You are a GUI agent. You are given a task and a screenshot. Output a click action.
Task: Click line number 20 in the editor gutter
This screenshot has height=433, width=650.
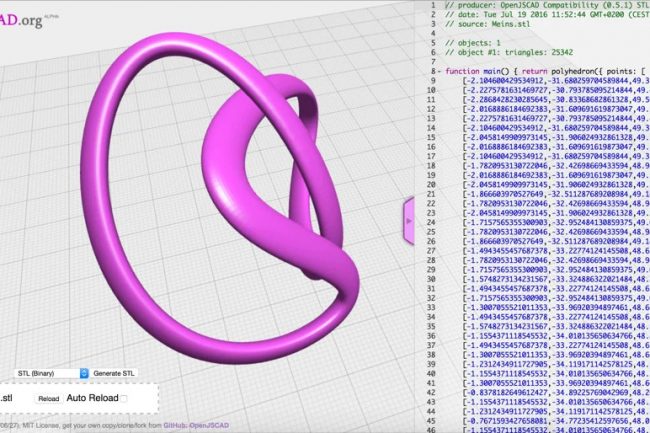pyautogui.click(x=427, y=189)
